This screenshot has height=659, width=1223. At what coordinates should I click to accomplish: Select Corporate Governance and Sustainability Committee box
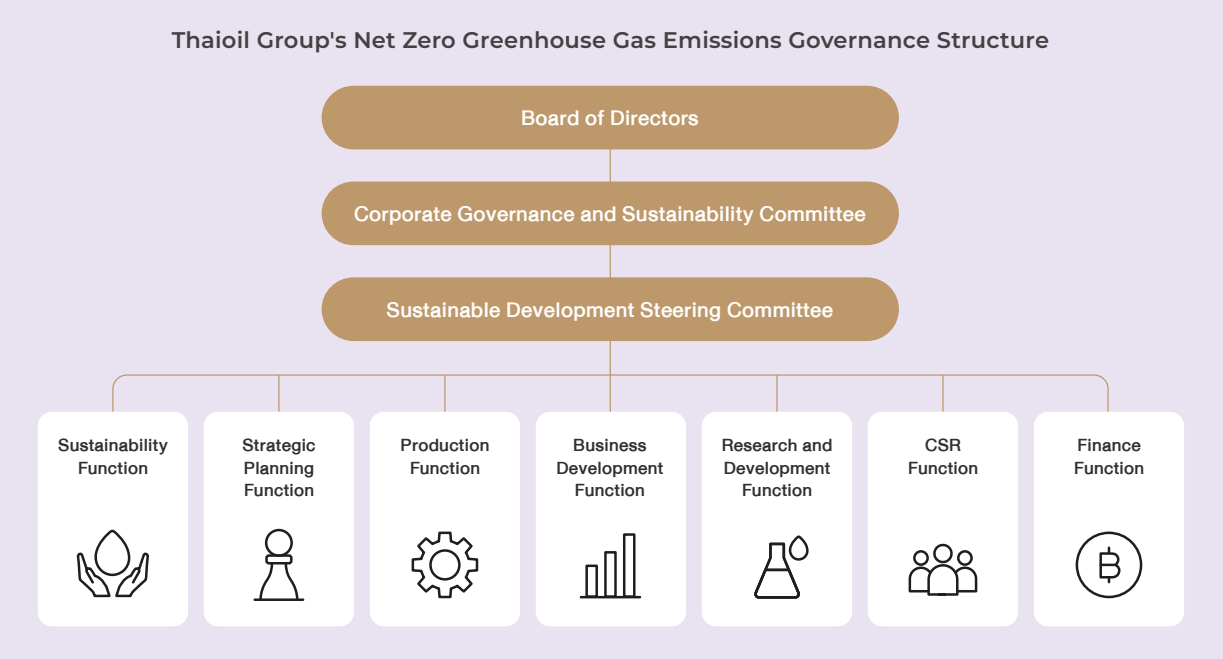pyautogui.click(x=610, y=214)
